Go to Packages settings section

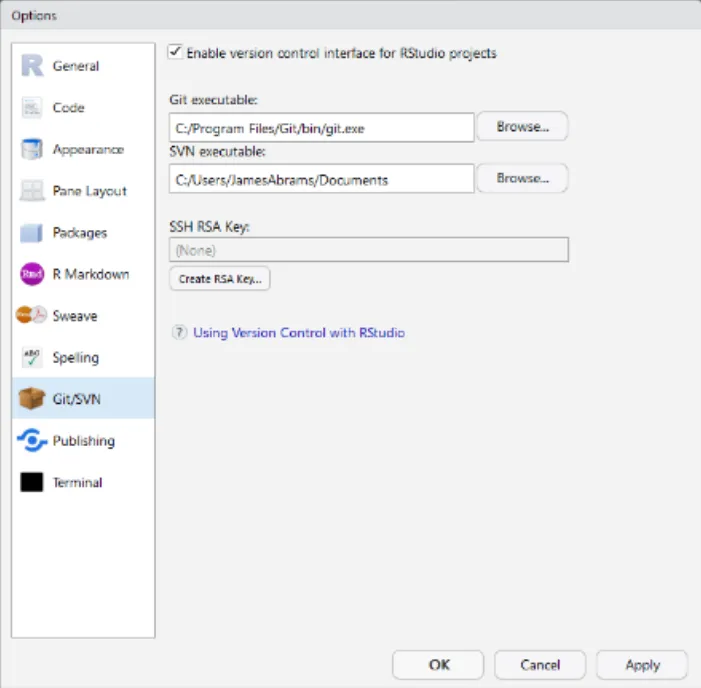coord(80,232)
